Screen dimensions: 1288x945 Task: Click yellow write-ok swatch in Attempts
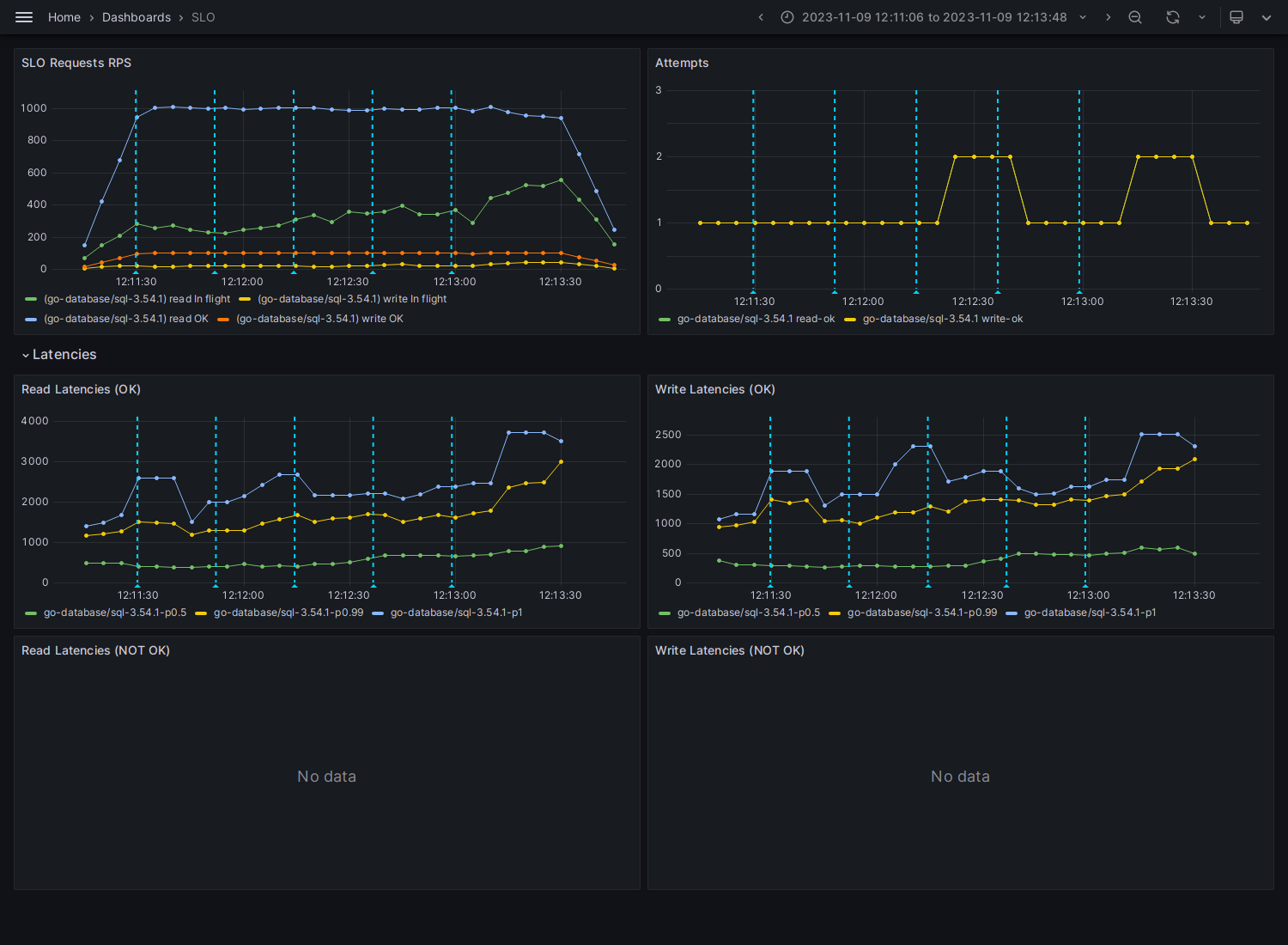pyautogui.click(x=851, y=320)
